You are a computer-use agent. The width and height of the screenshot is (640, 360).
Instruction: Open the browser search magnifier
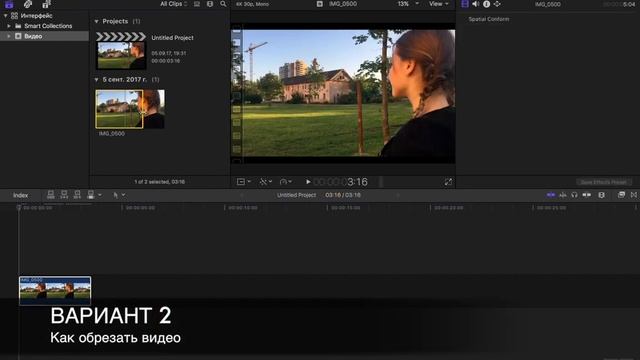(223, 4)
